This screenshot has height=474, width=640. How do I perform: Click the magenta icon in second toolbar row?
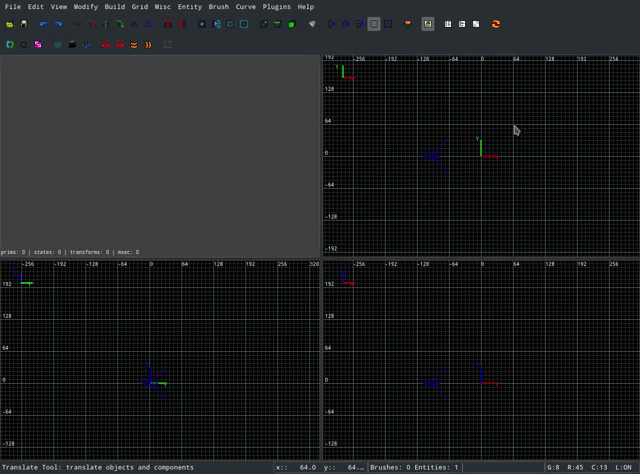click(38, 45)
